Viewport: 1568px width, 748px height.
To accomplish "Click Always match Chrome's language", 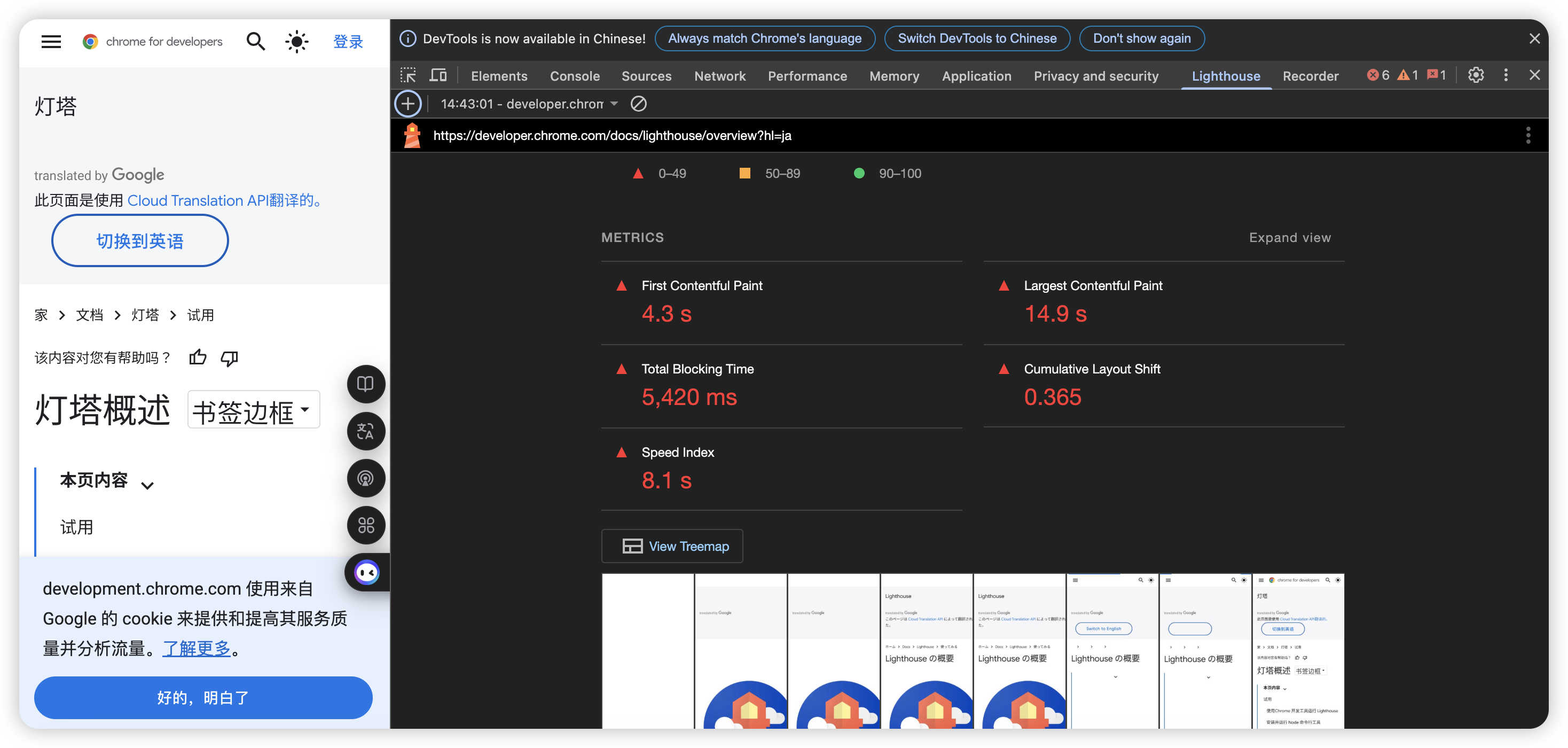I will (x=765, y=38).
